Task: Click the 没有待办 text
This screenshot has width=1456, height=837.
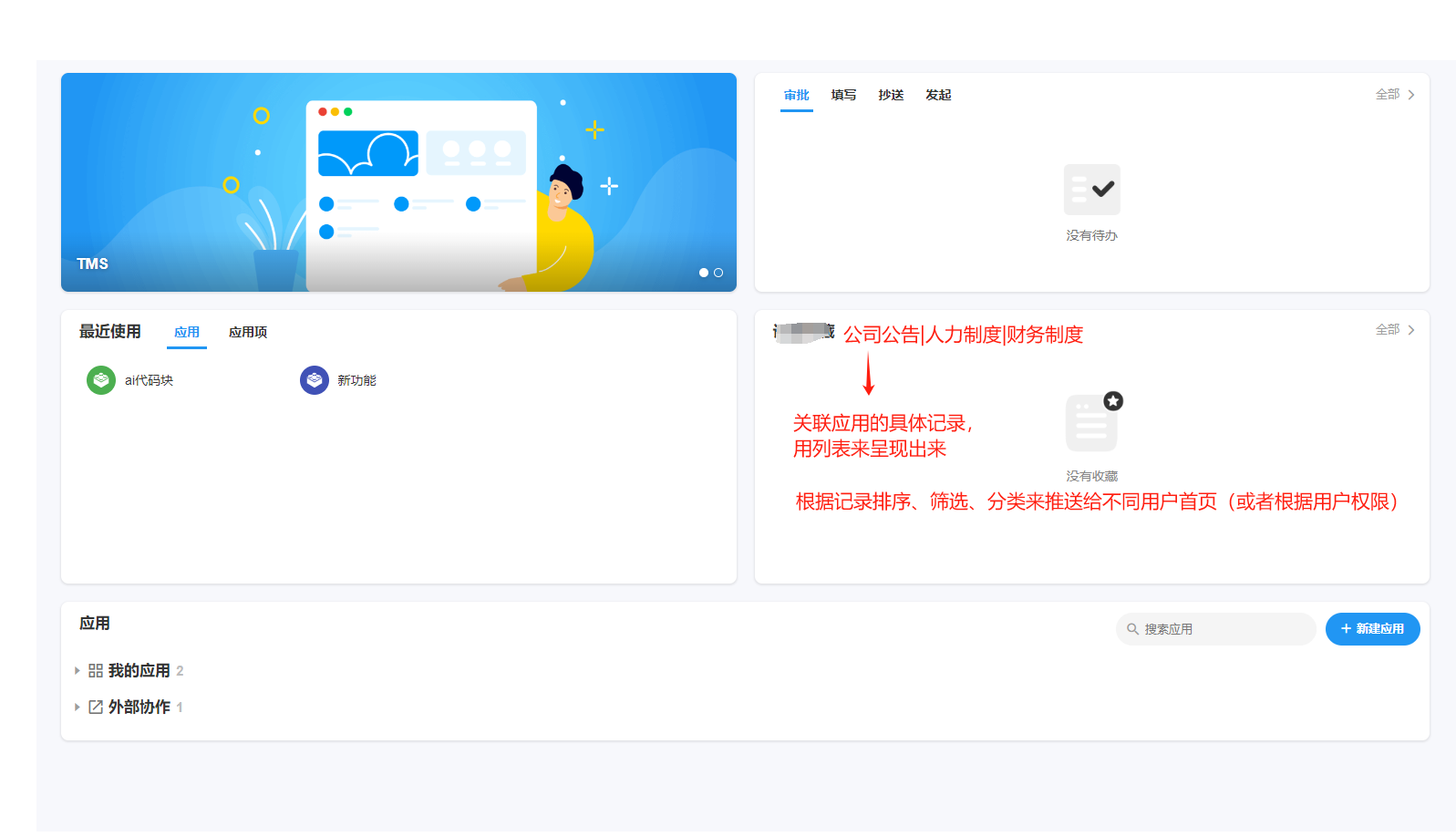Action: (1092, 235)
